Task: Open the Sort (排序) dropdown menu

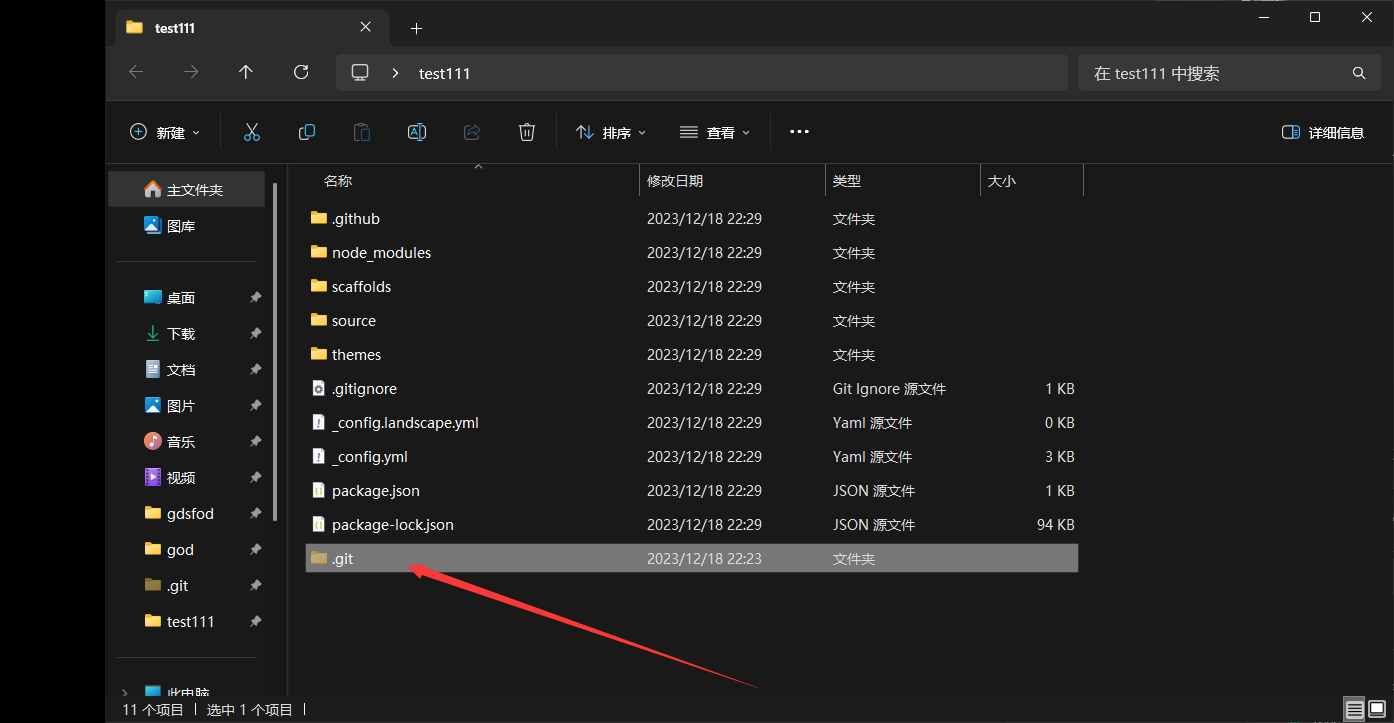Action: (x=611, y=132)
